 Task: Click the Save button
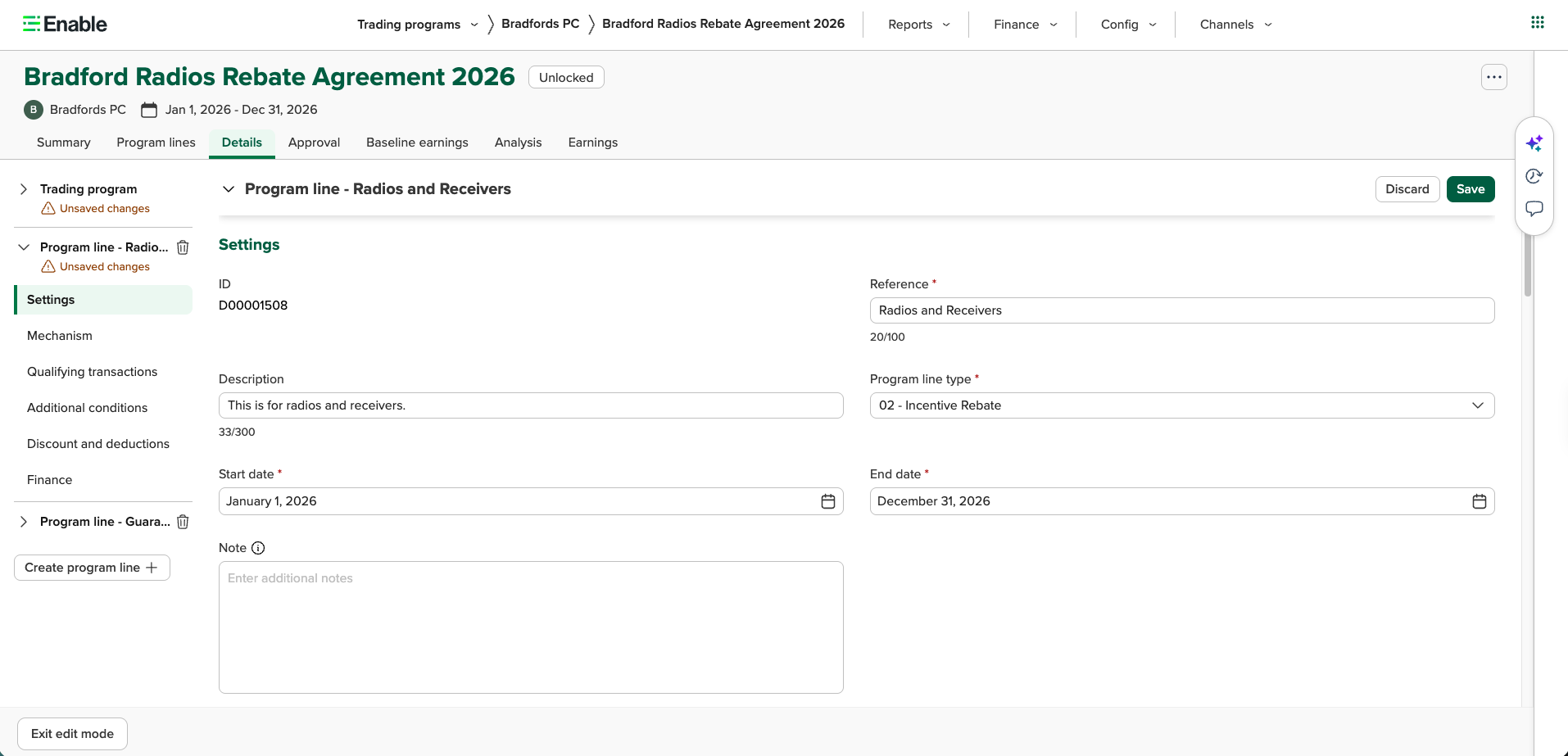(1471, 189)
